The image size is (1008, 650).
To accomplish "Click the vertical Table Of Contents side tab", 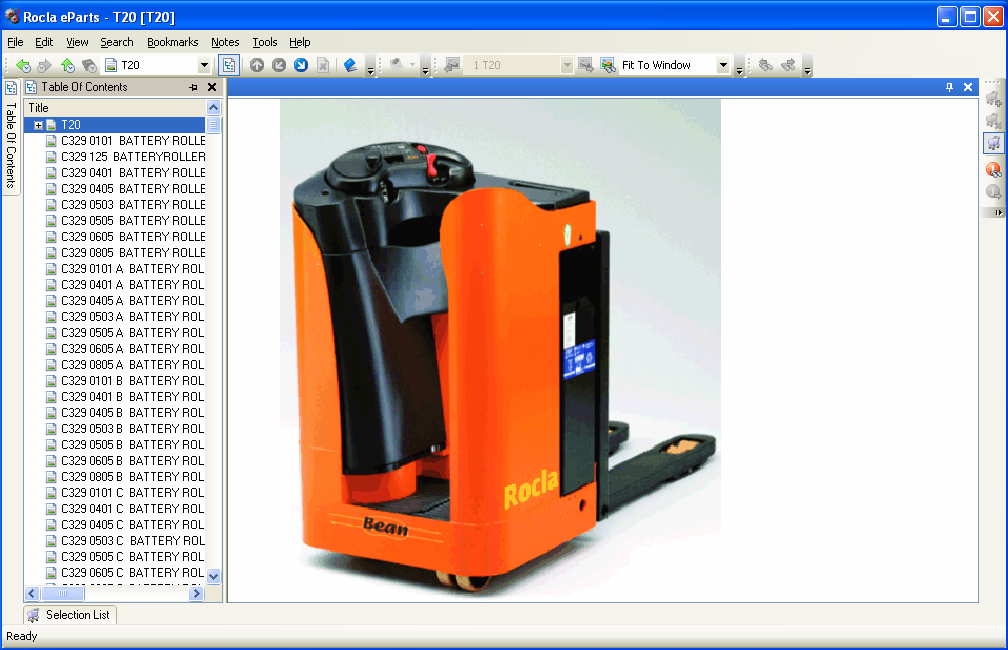I will [11, 136].
